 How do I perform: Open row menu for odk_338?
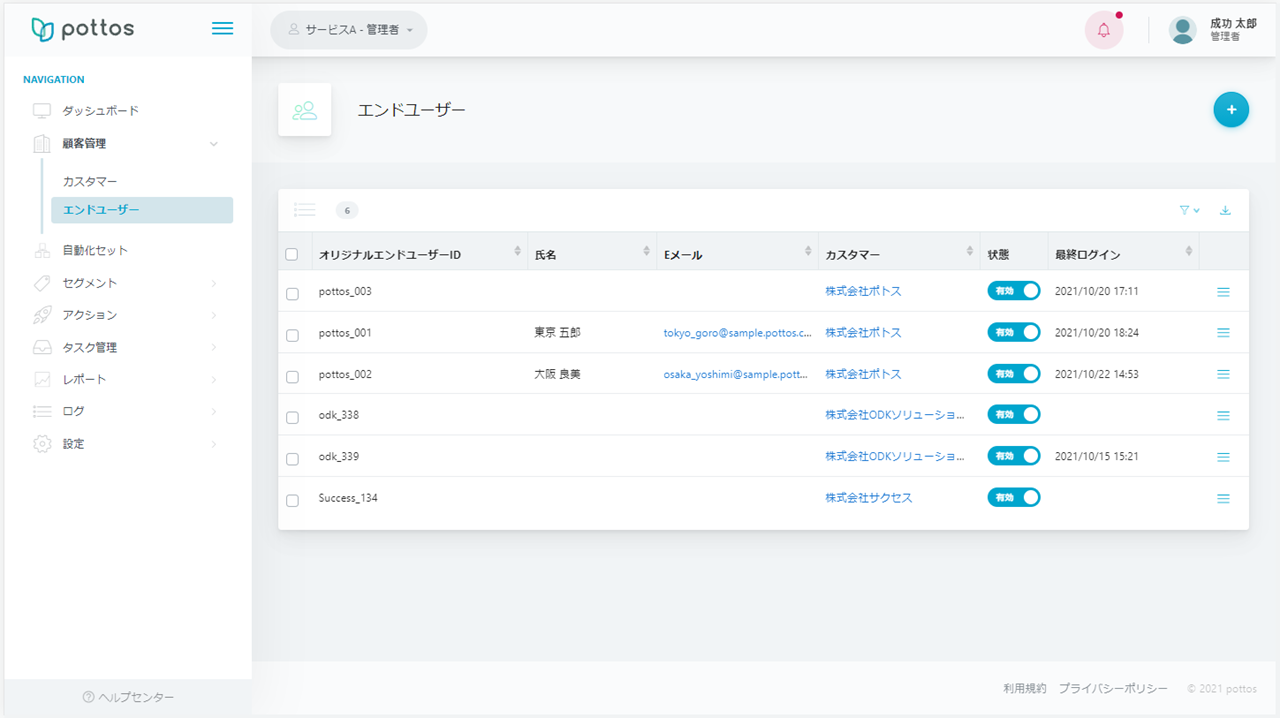(x=1223, y=415)
